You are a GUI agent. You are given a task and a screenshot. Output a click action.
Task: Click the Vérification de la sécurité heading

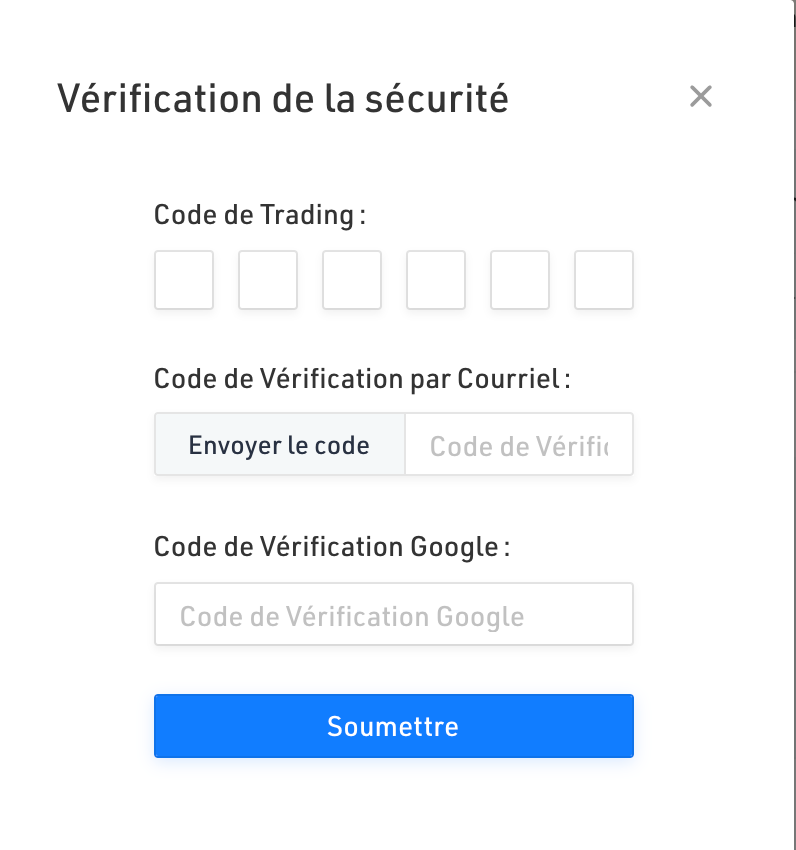[283, 99]
